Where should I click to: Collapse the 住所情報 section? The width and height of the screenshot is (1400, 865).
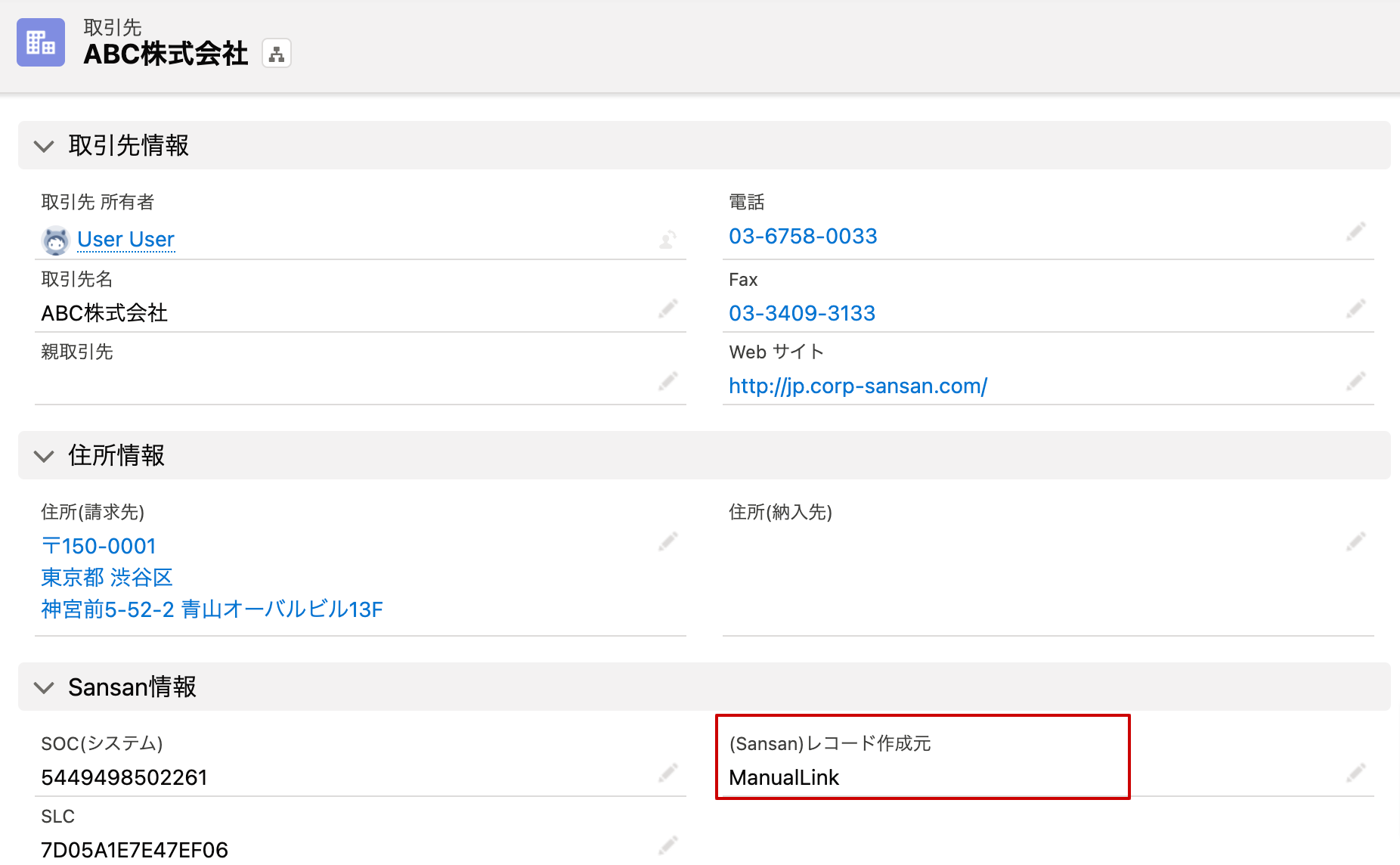tap(45, 456)
